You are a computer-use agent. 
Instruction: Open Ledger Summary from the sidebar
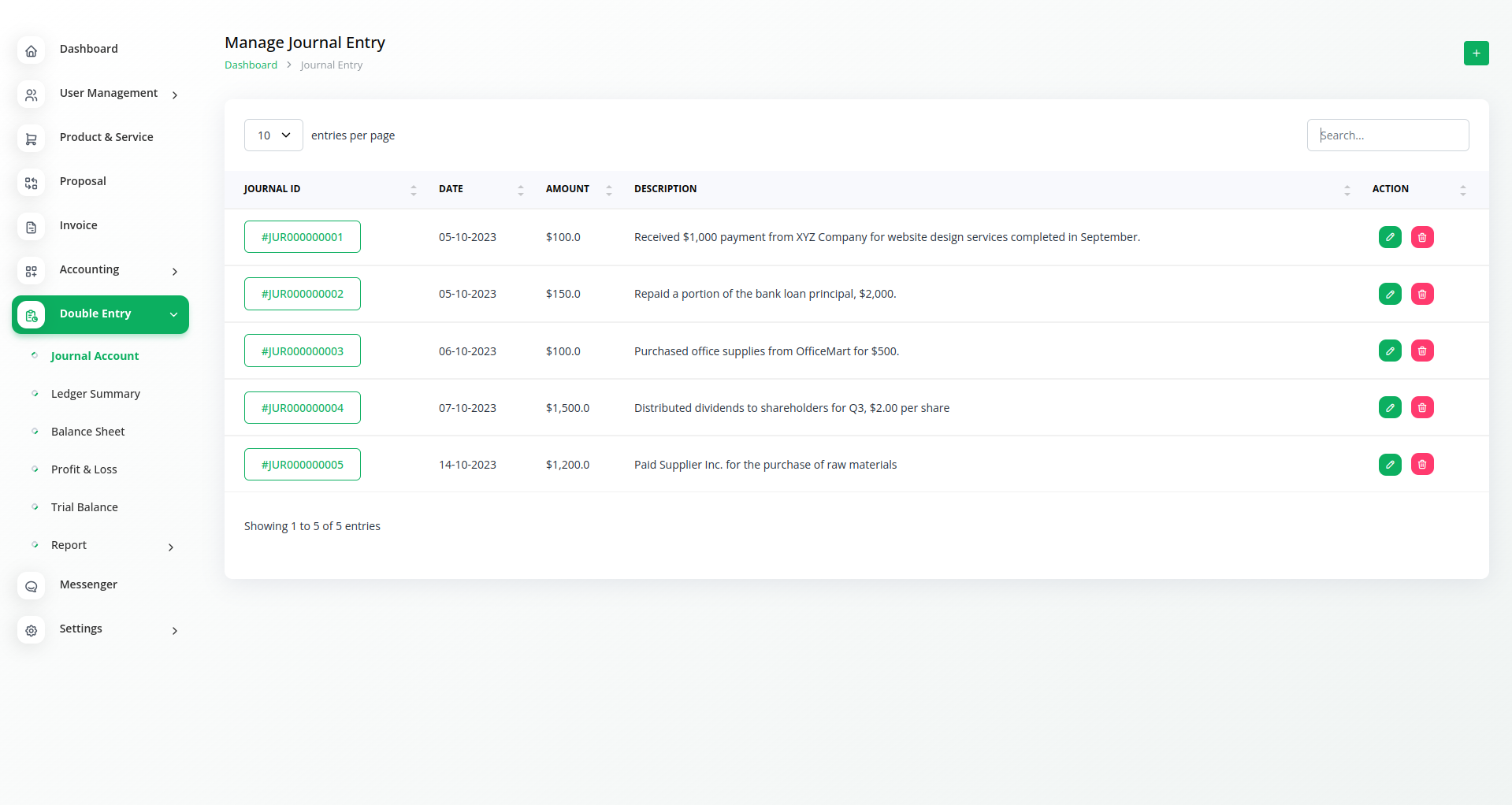[95, 394]
